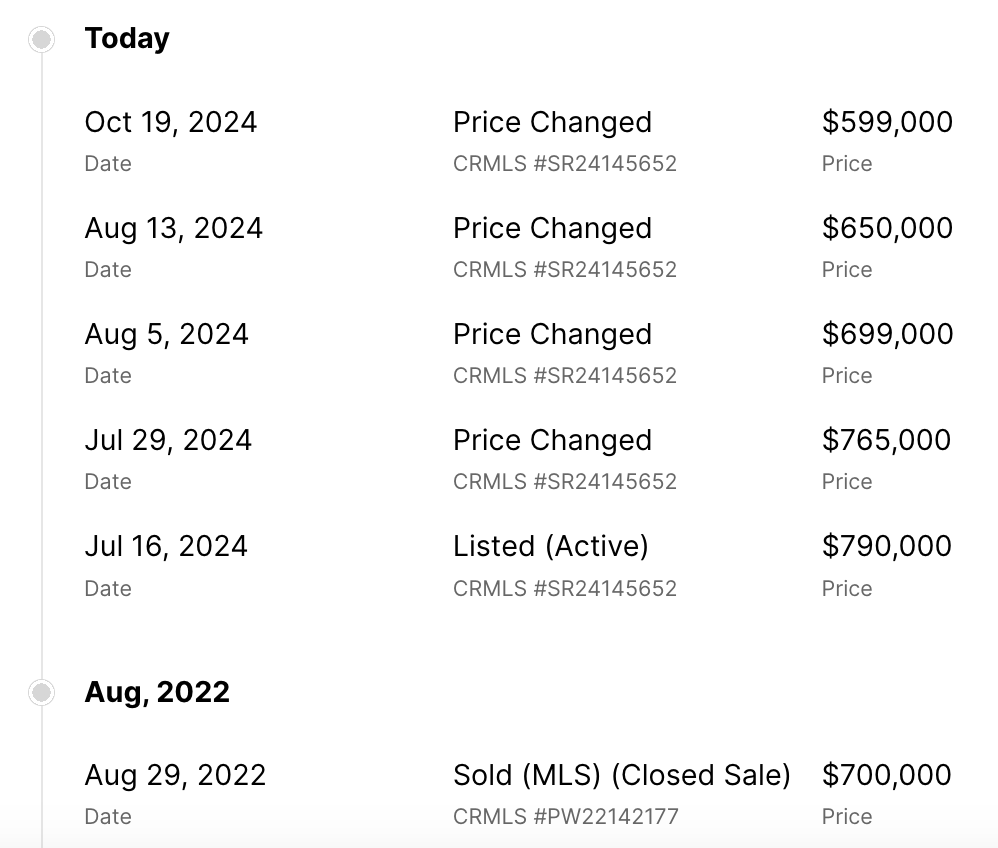Viewport: 998px width, 848px height.
Task: Select the Today section heading
Action: [127, 39]
